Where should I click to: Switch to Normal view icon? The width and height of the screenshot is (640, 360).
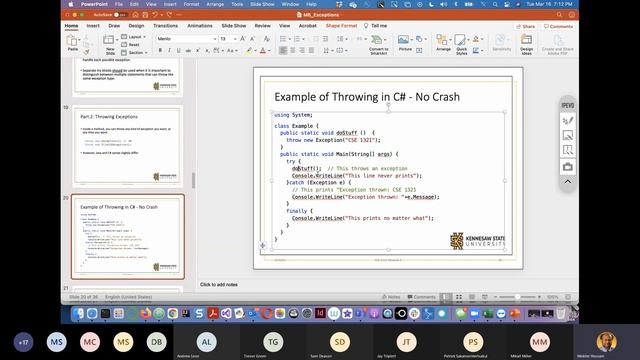point(446,297)
